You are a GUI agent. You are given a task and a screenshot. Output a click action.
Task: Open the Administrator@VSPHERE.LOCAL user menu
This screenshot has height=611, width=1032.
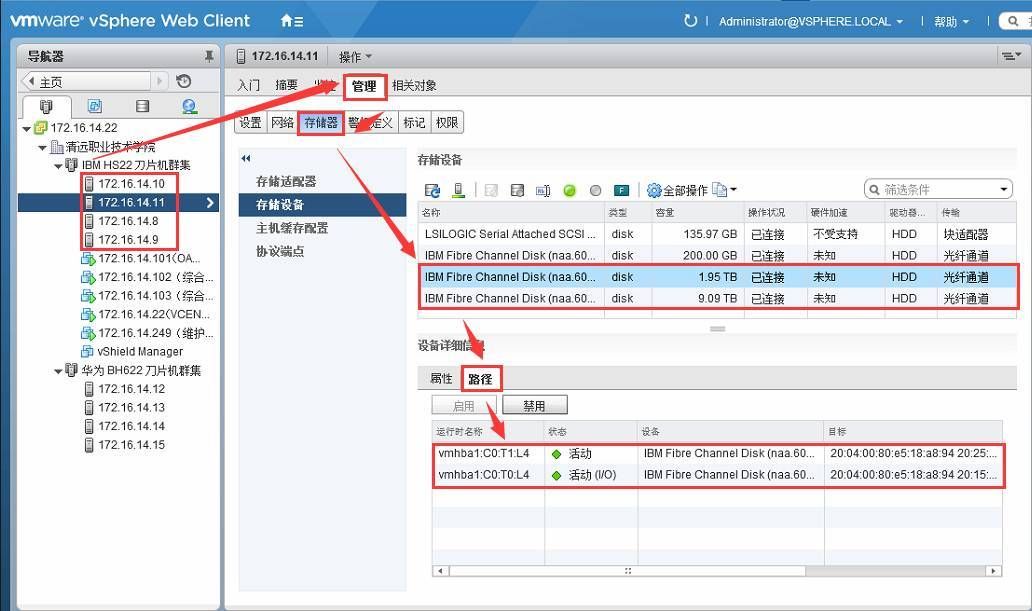810,22
